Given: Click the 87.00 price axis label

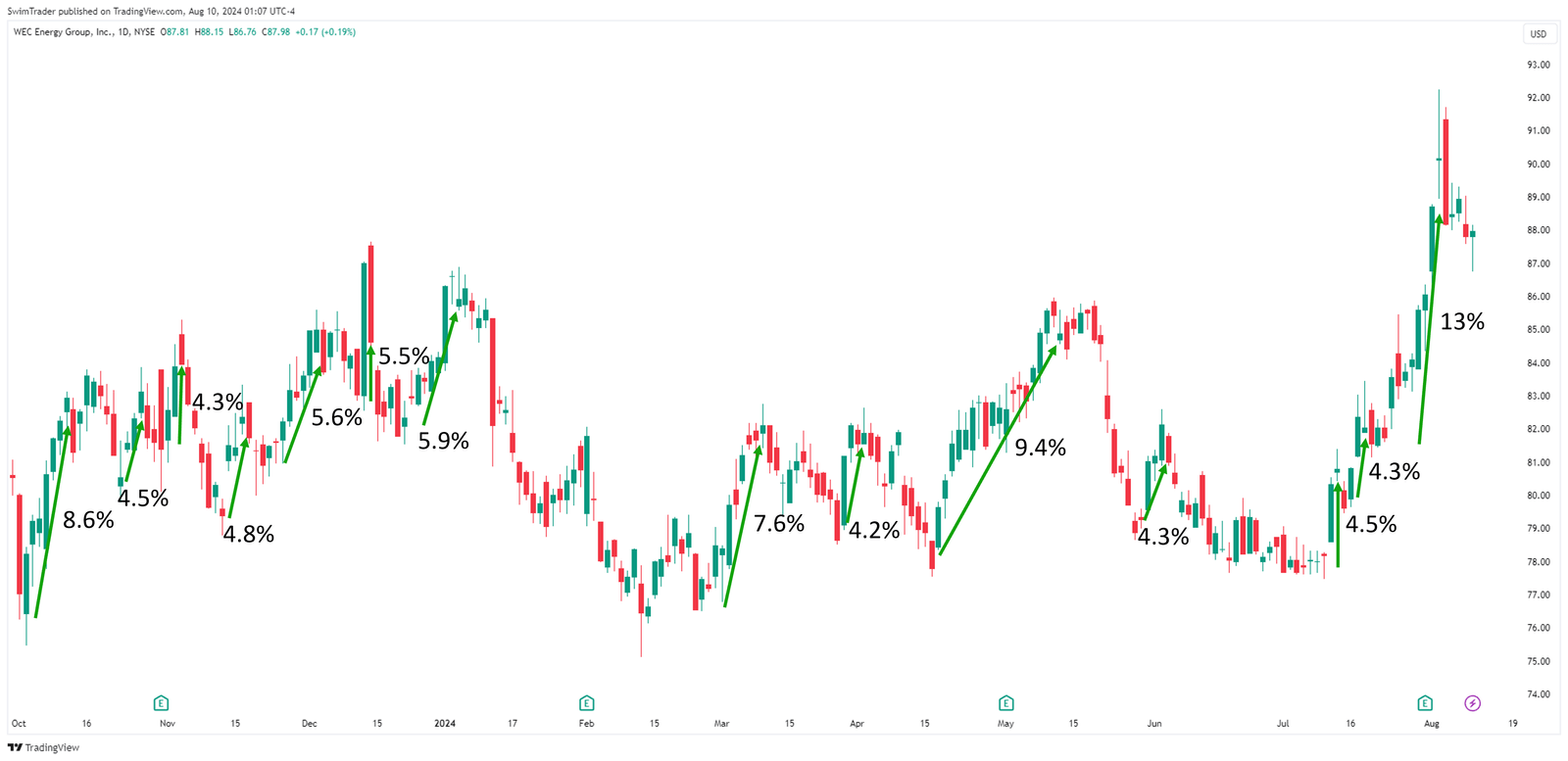Looking at the screenshot, I should [x=1539, y=263].
